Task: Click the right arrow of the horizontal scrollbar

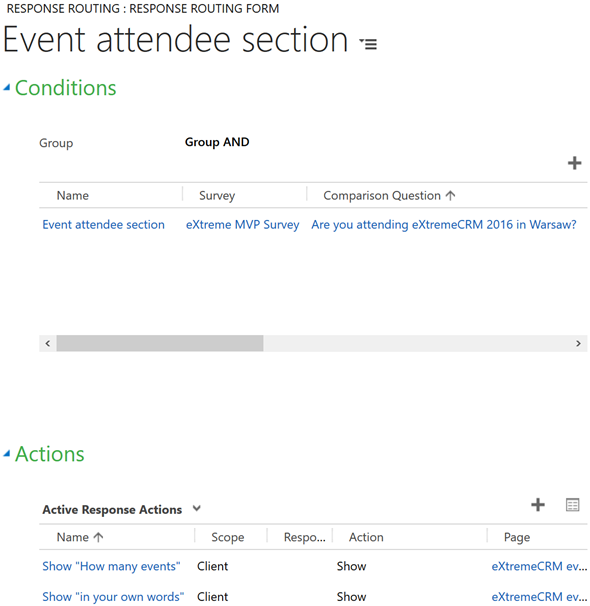Action: [578, 343]
